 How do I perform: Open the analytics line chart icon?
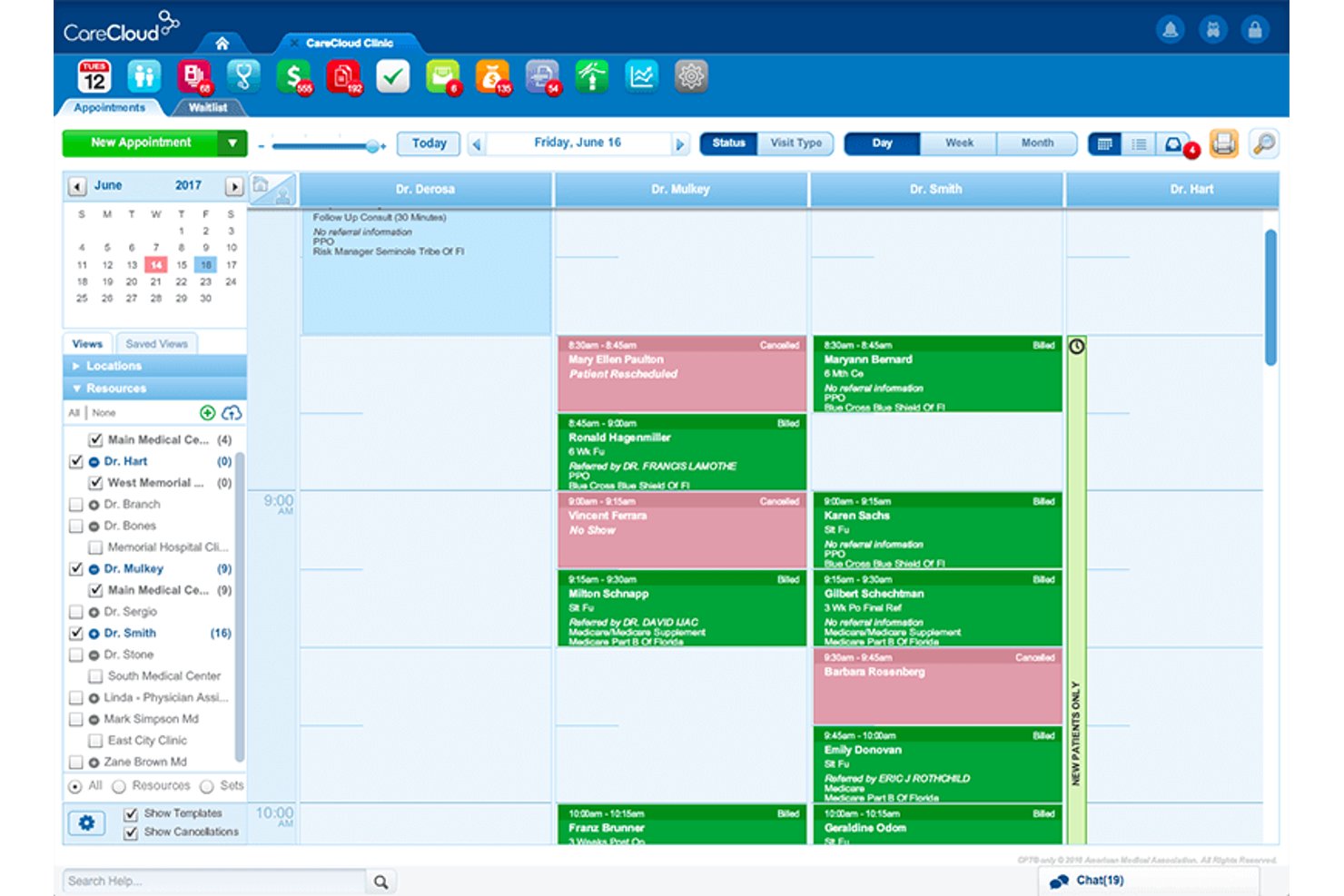(642, 76)
